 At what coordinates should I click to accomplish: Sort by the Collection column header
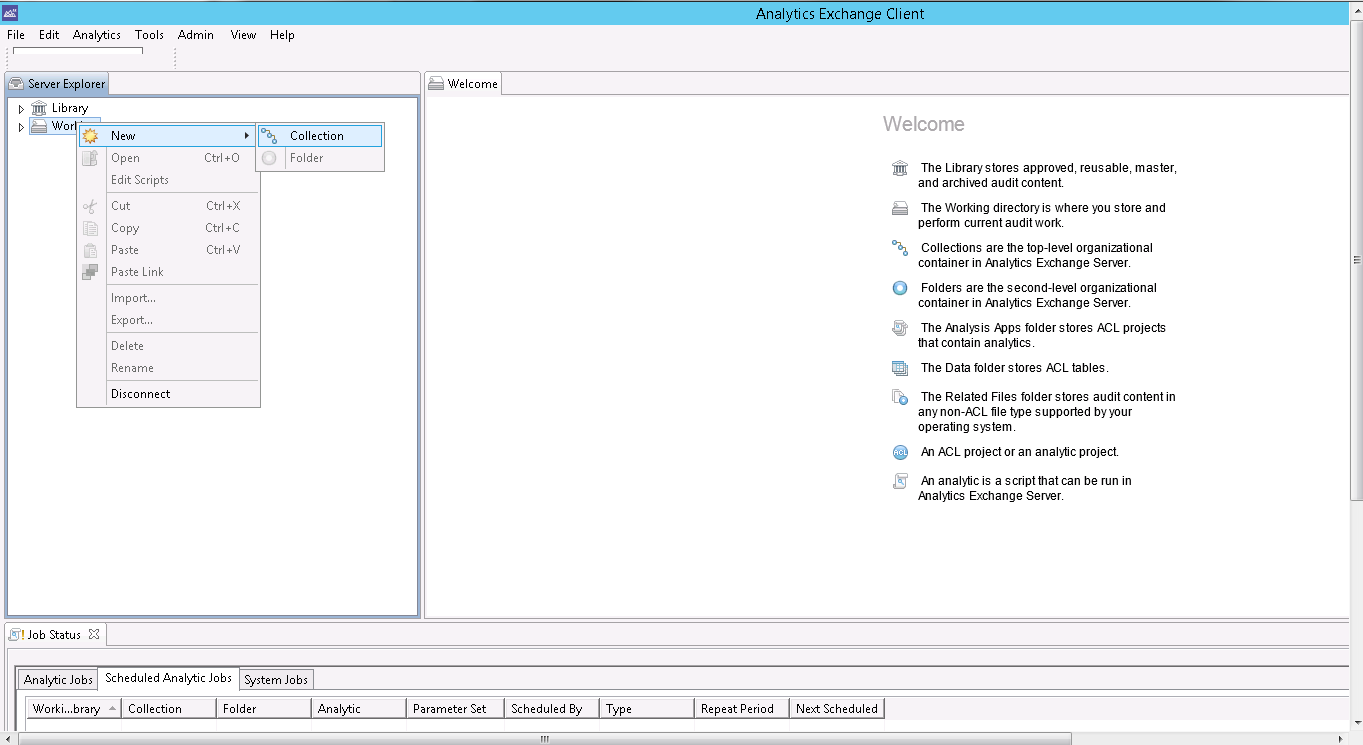tap(169, 709)
